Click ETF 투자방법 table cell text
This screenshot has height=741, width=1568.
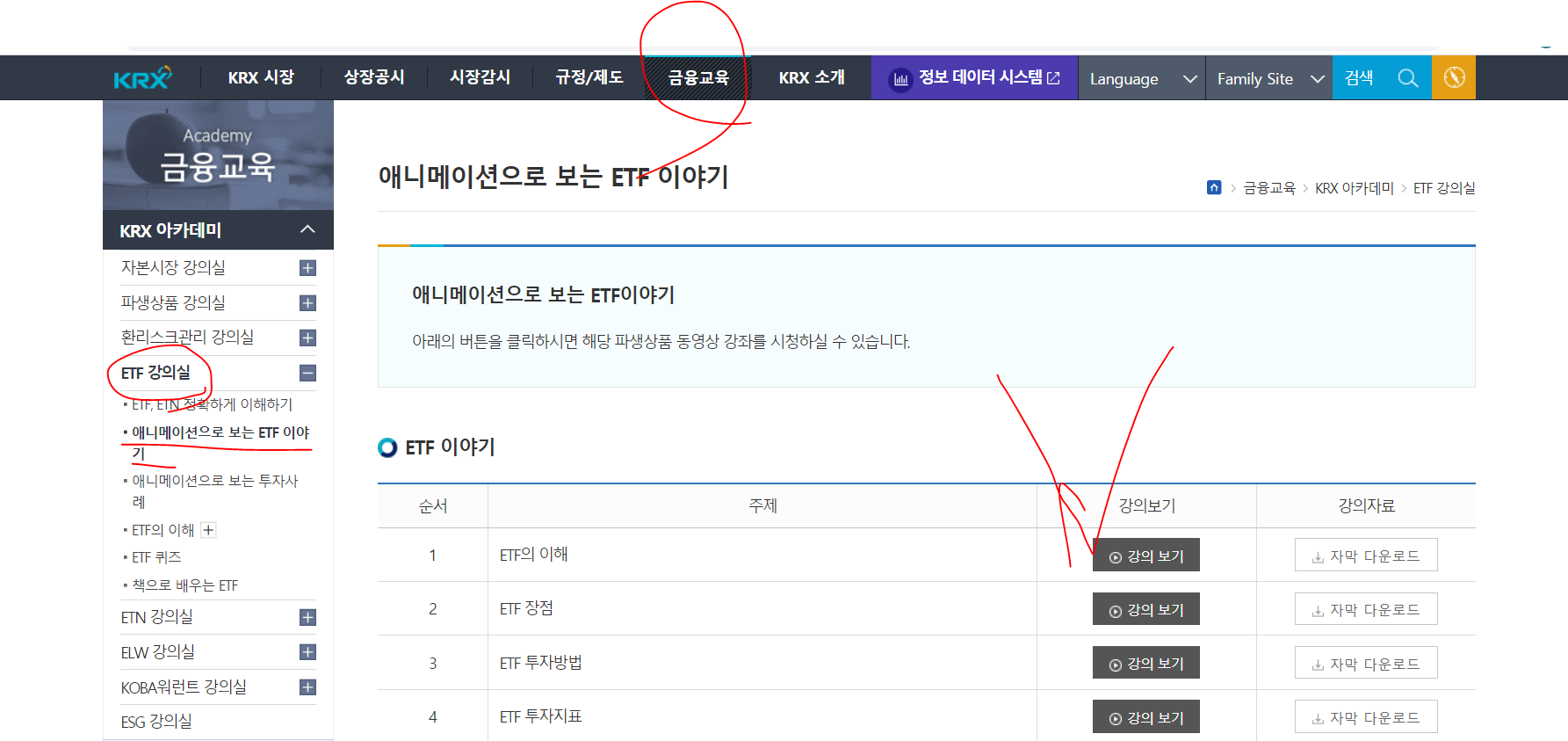pyautogui.click(x=541, y=663)
